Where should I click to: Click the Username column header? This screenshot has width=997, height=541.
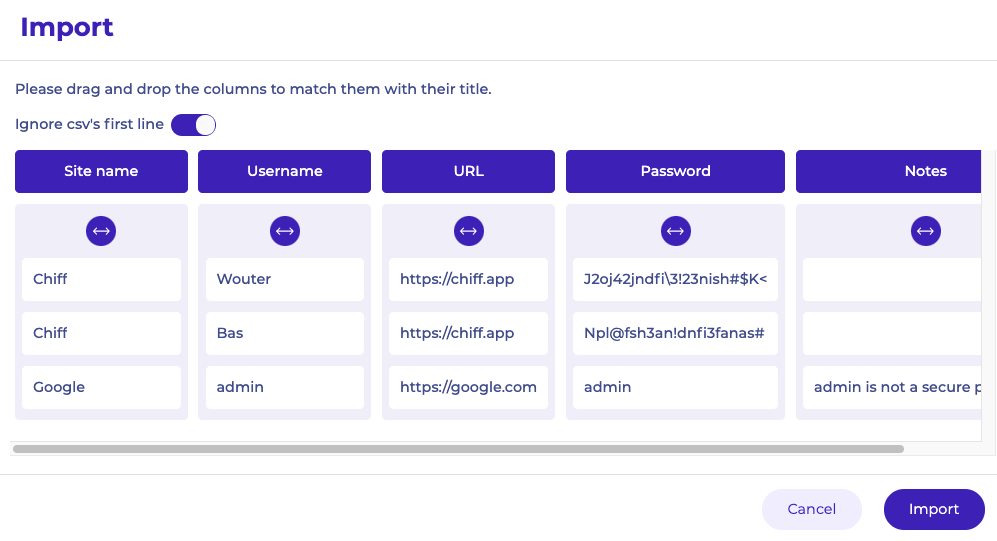pyautogui.click(x=285, y=171)
